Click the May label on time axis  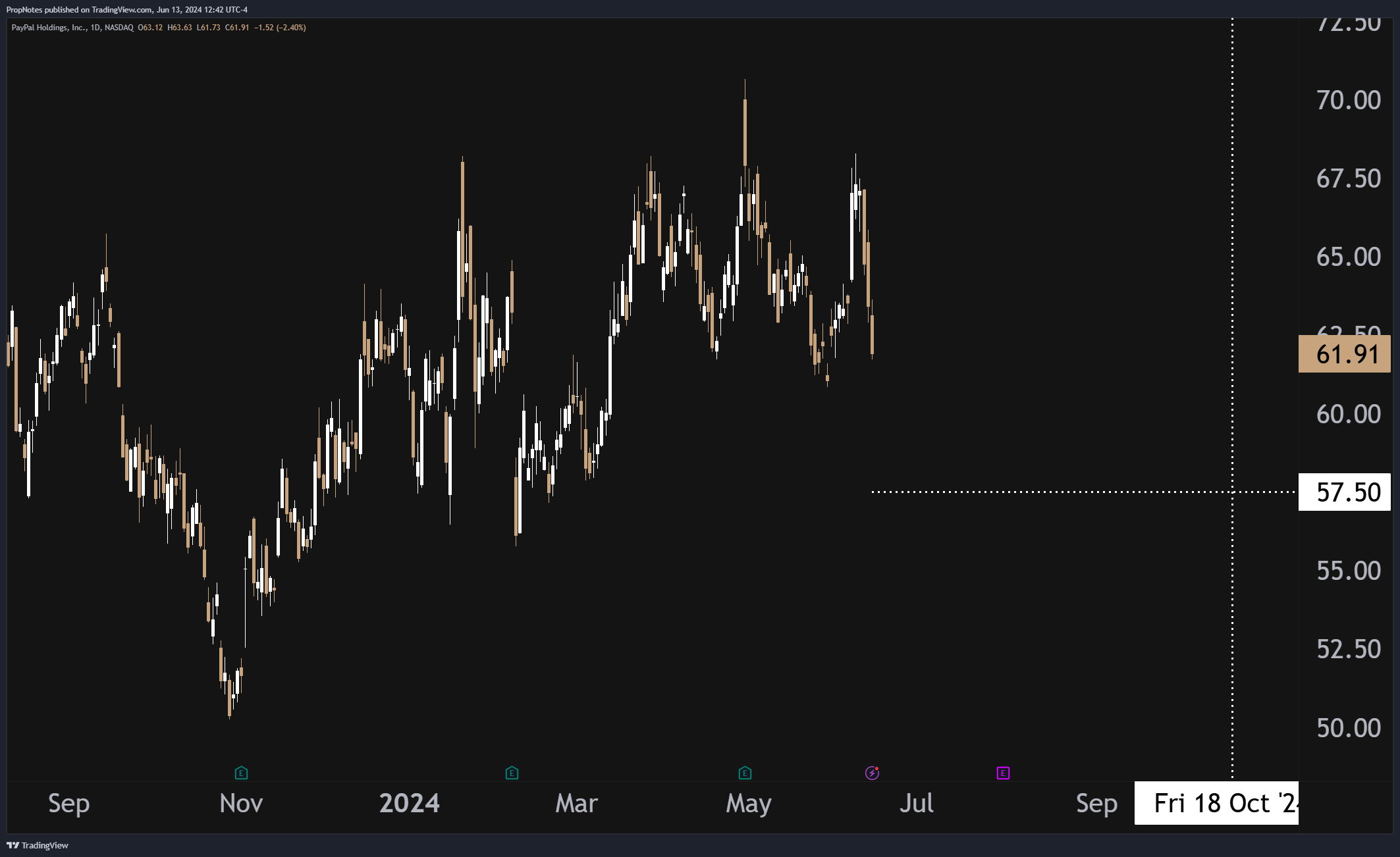coord(748,803)
